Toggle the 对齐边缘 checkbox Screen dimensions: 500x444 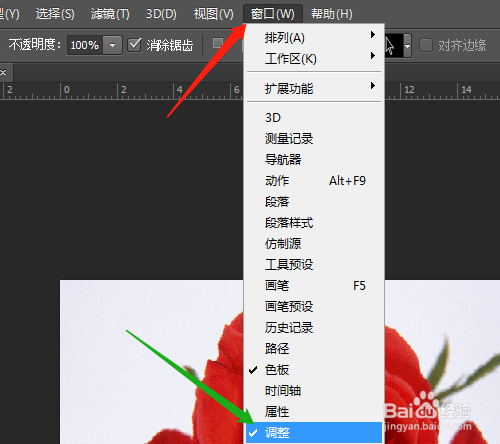point(426,45)
